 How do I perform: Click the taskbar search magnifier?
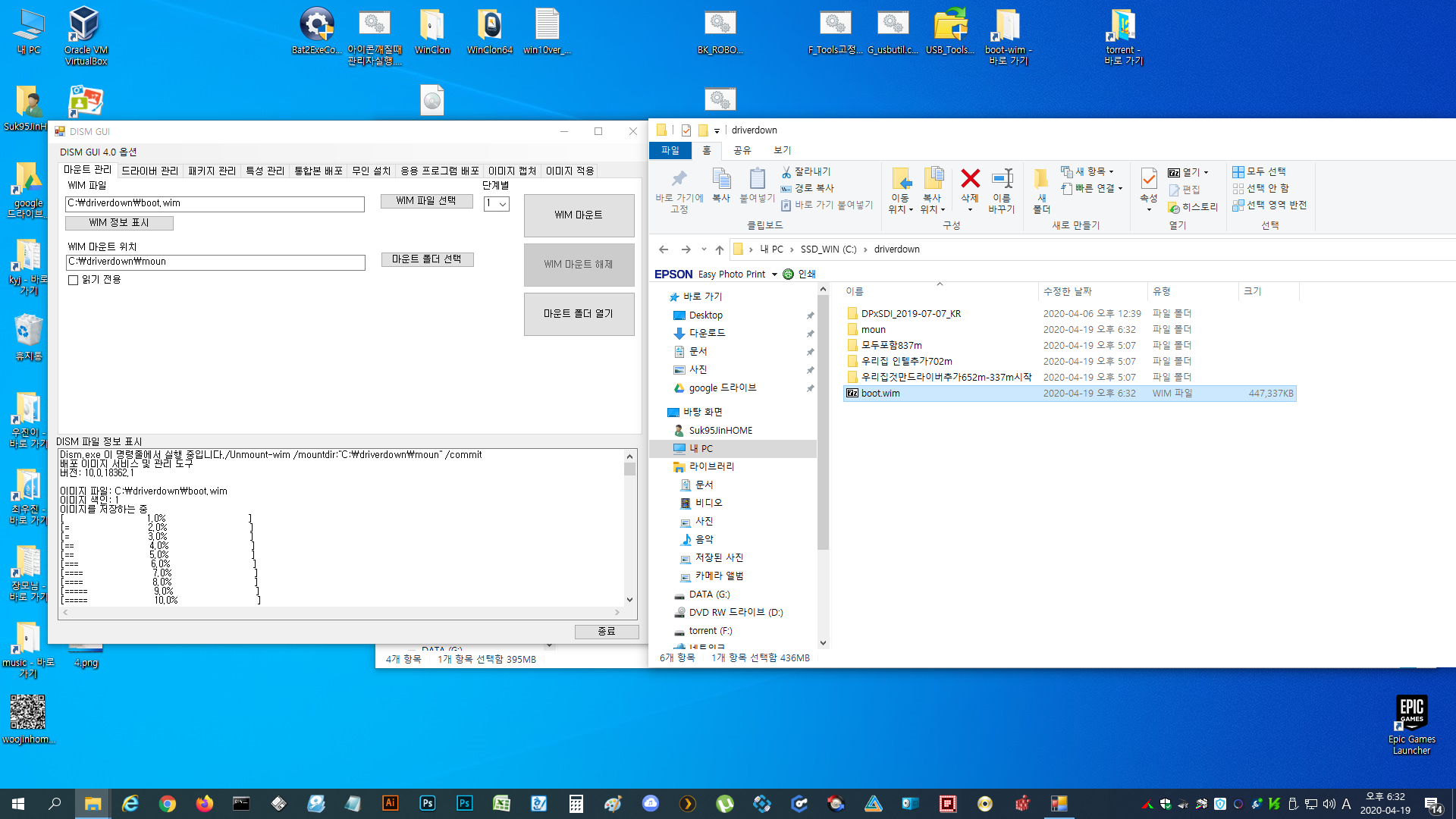pos(55,804)
